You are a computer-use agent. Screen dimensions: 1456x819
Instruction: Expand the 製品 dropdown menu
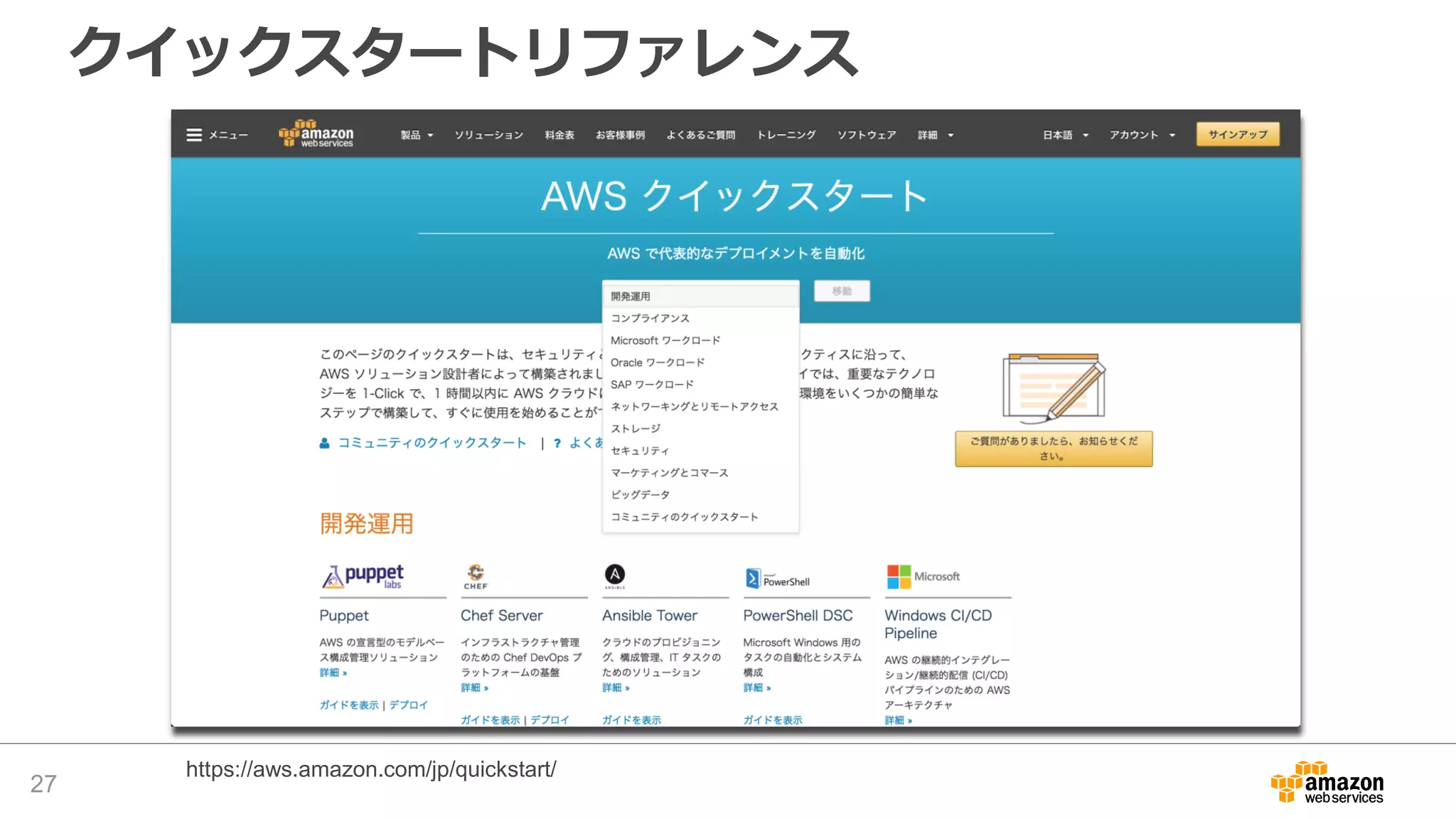coord(417,135)
